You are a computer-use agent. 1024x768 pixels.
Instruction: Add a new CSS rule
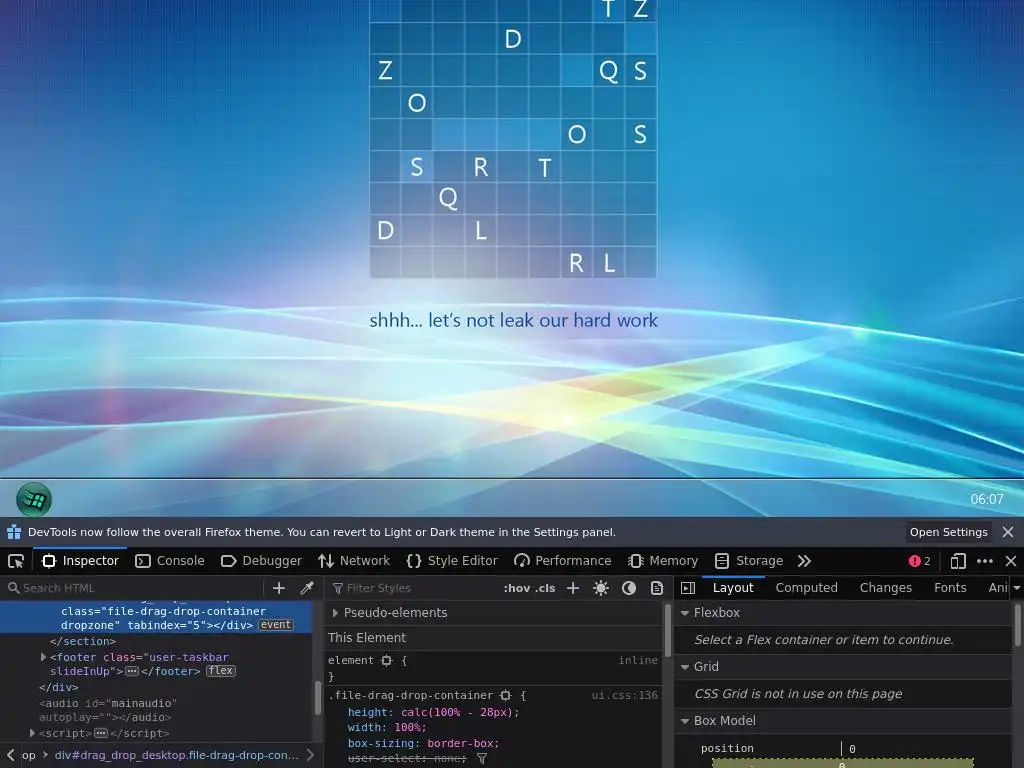573,588
